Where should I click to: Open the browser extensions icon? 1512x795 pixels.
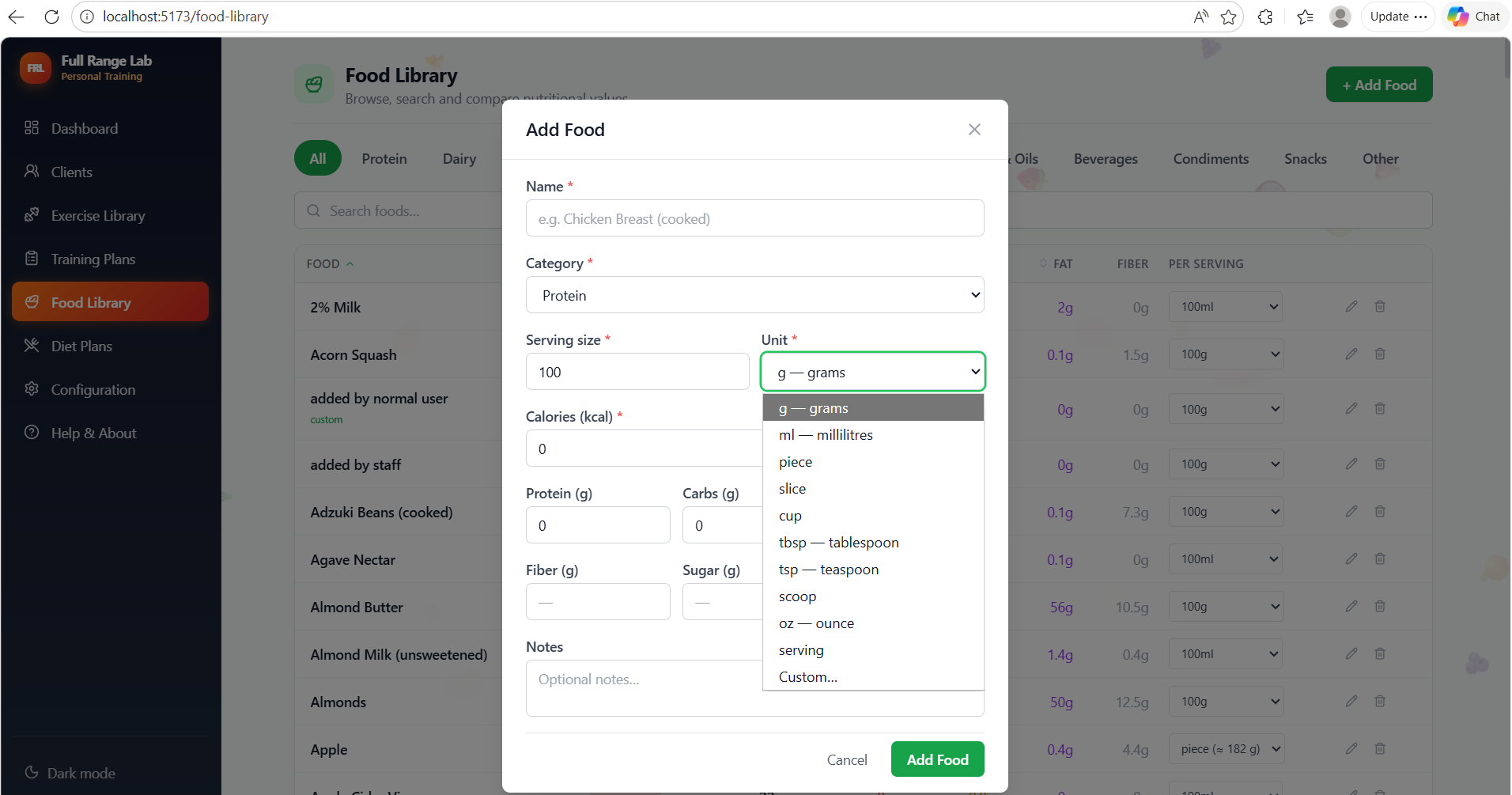[1265, 17]
